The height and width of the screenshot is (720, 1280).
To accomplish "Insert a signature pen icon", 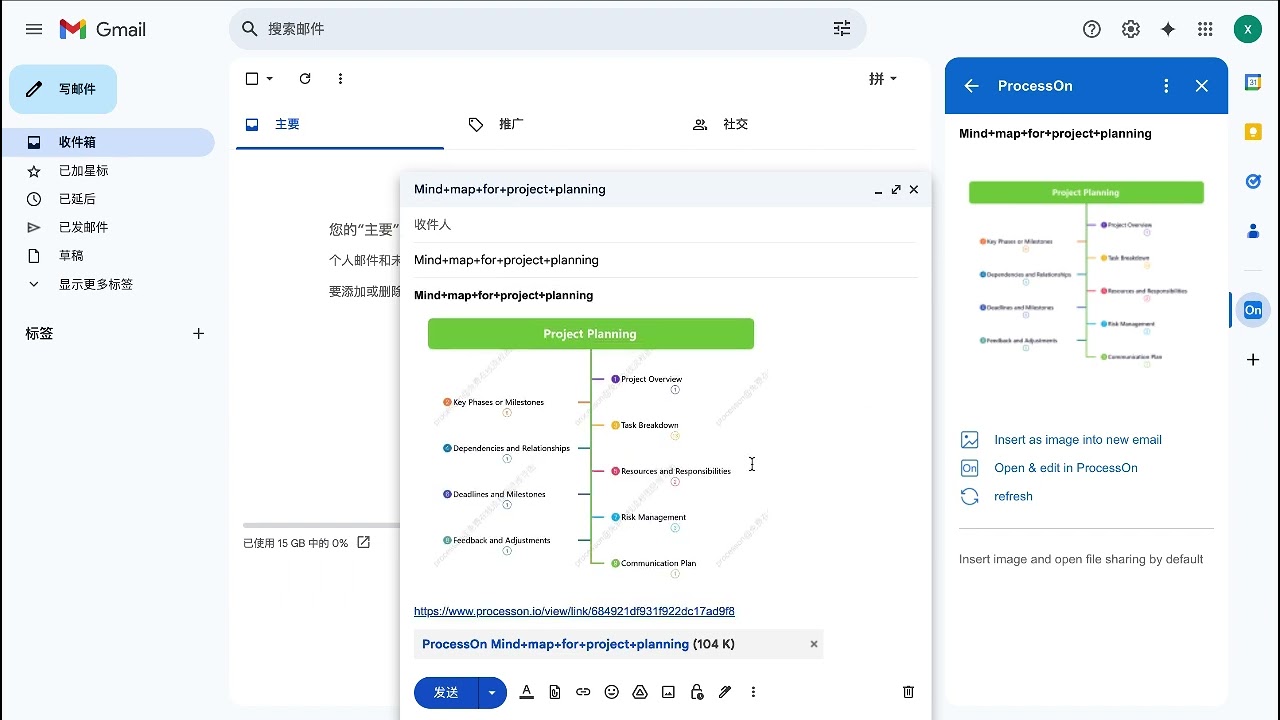I will (725, 692).
